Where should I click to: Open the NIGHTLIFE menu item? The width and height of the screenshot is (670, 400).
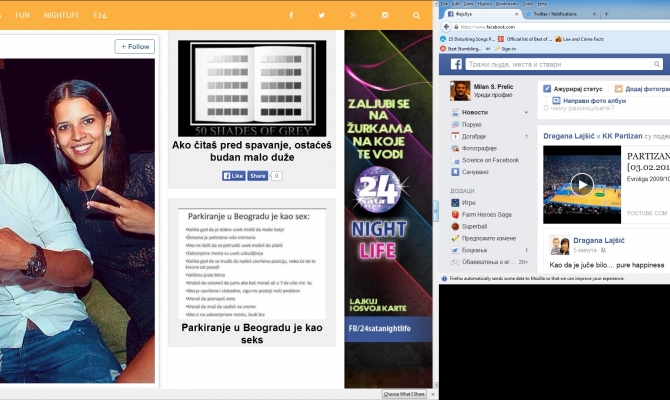coord(62,15)
